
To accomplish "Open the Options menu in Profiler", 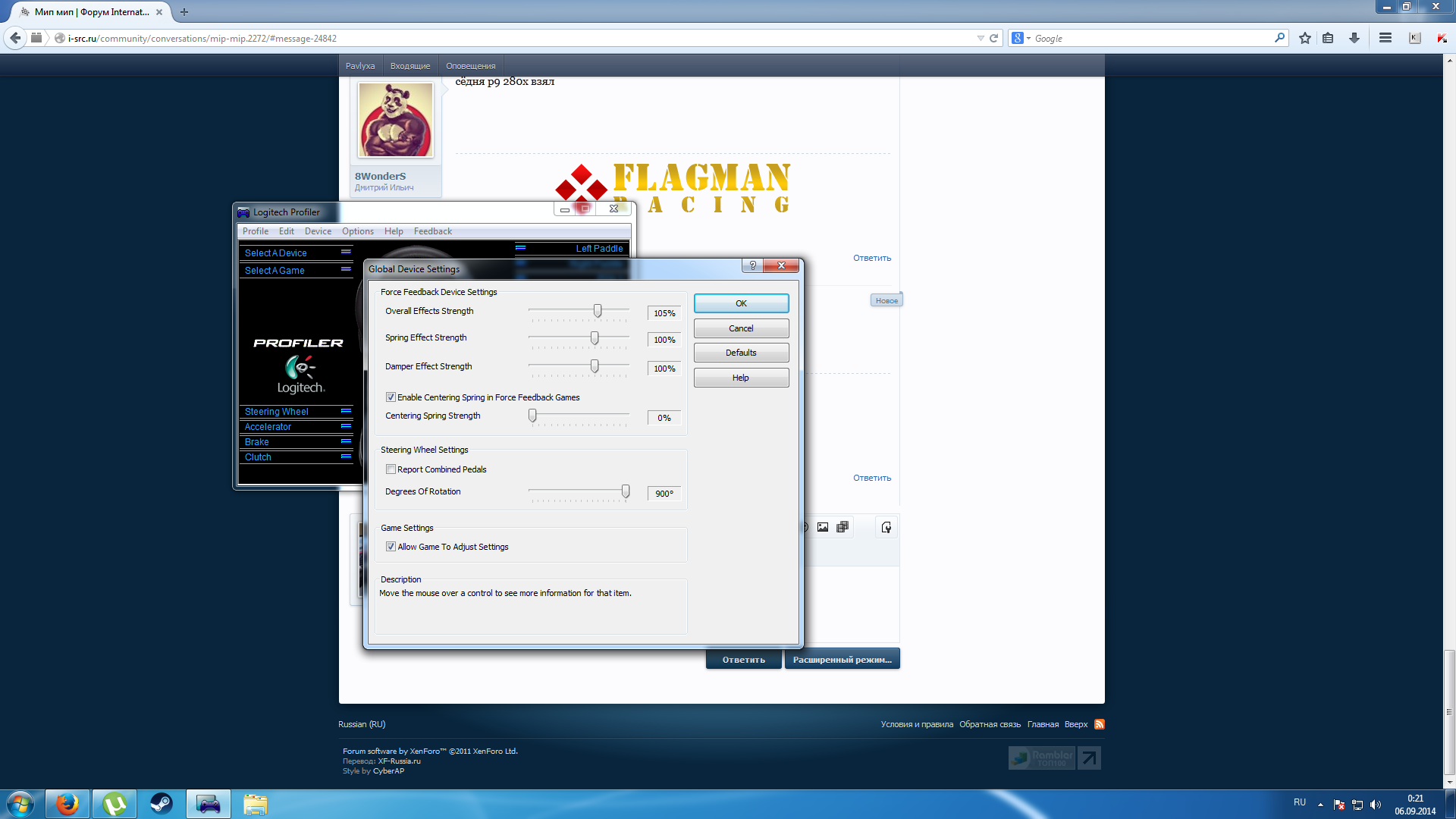I will pos(357,231).
